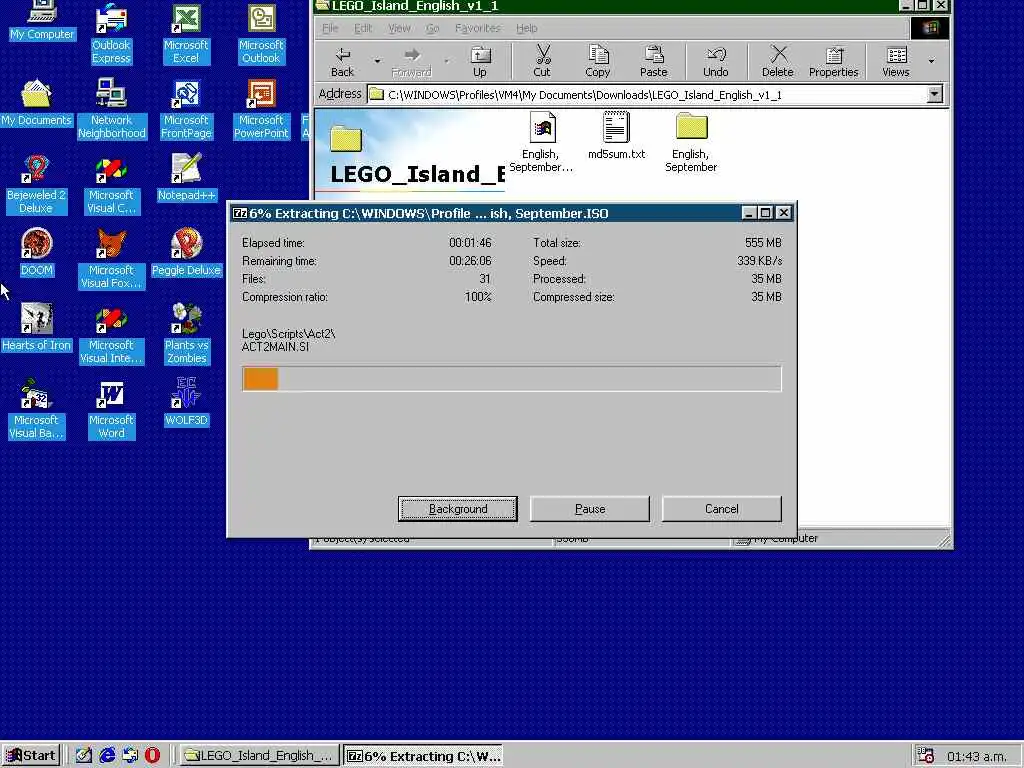Viewport: 1024px width, 768px height.
Task: Select the Microsoft PowerPoint desktop icon
Action: click(x=261, y=108)
